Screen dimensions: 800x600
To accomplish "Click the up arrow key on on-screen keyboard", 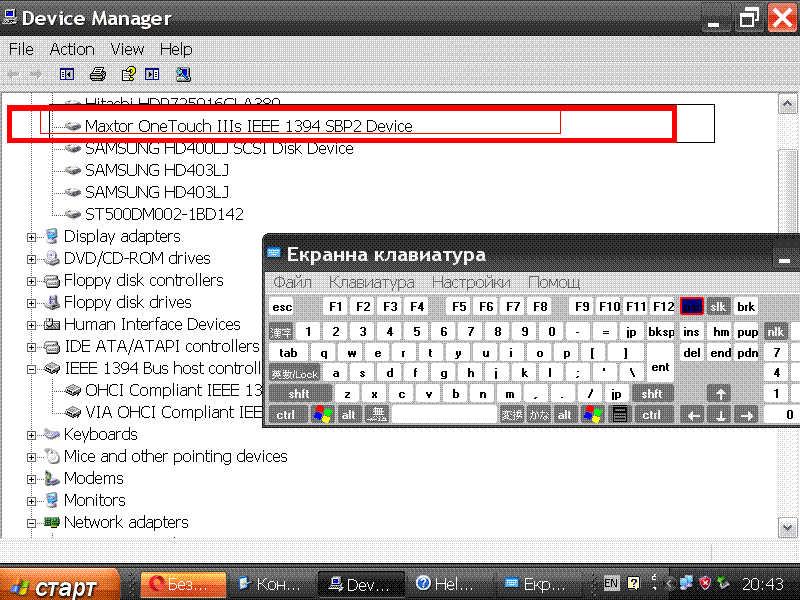I will coord(720,393).
